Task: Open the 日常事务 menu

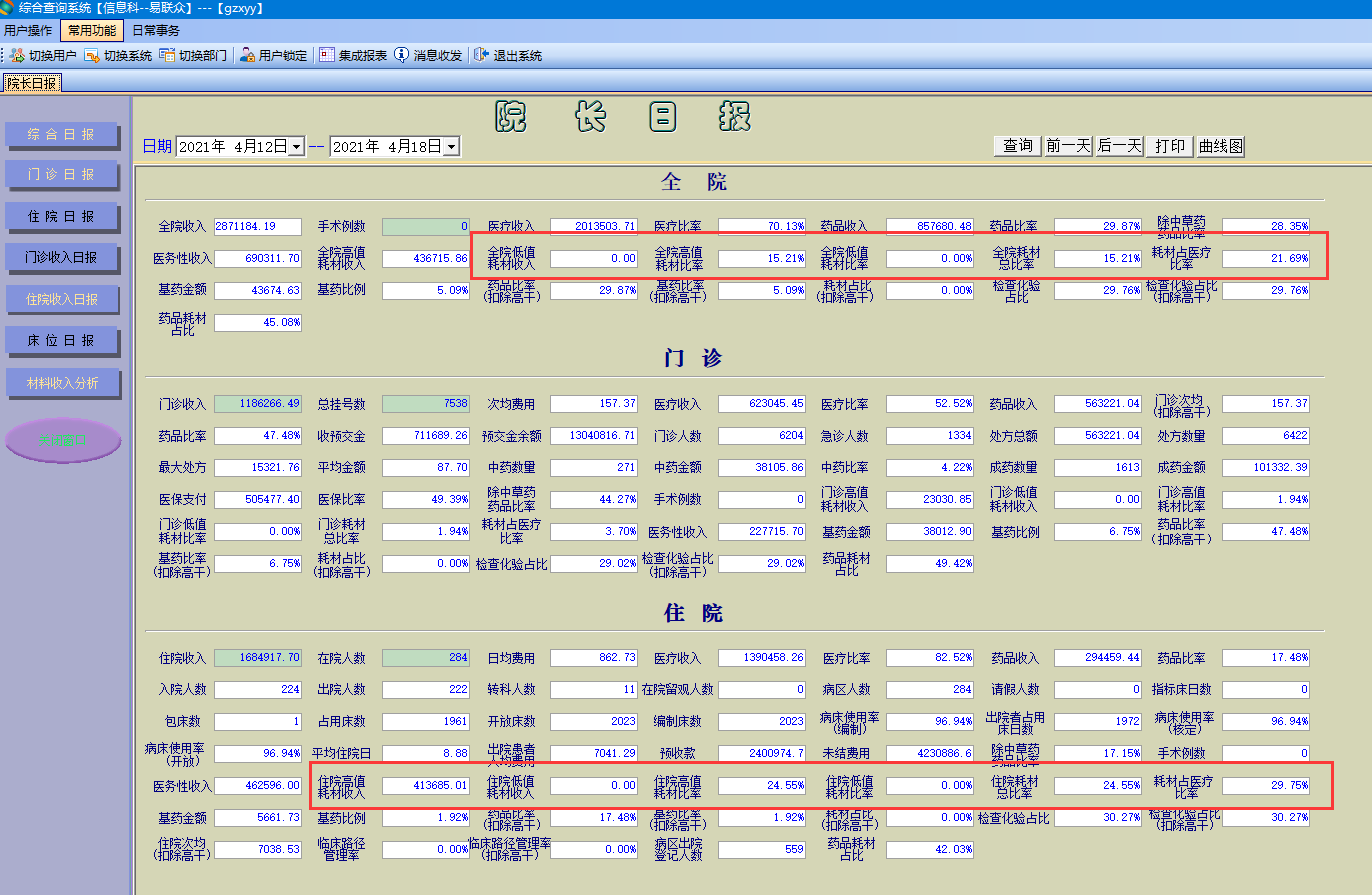Action: click(x=156, y=31)
